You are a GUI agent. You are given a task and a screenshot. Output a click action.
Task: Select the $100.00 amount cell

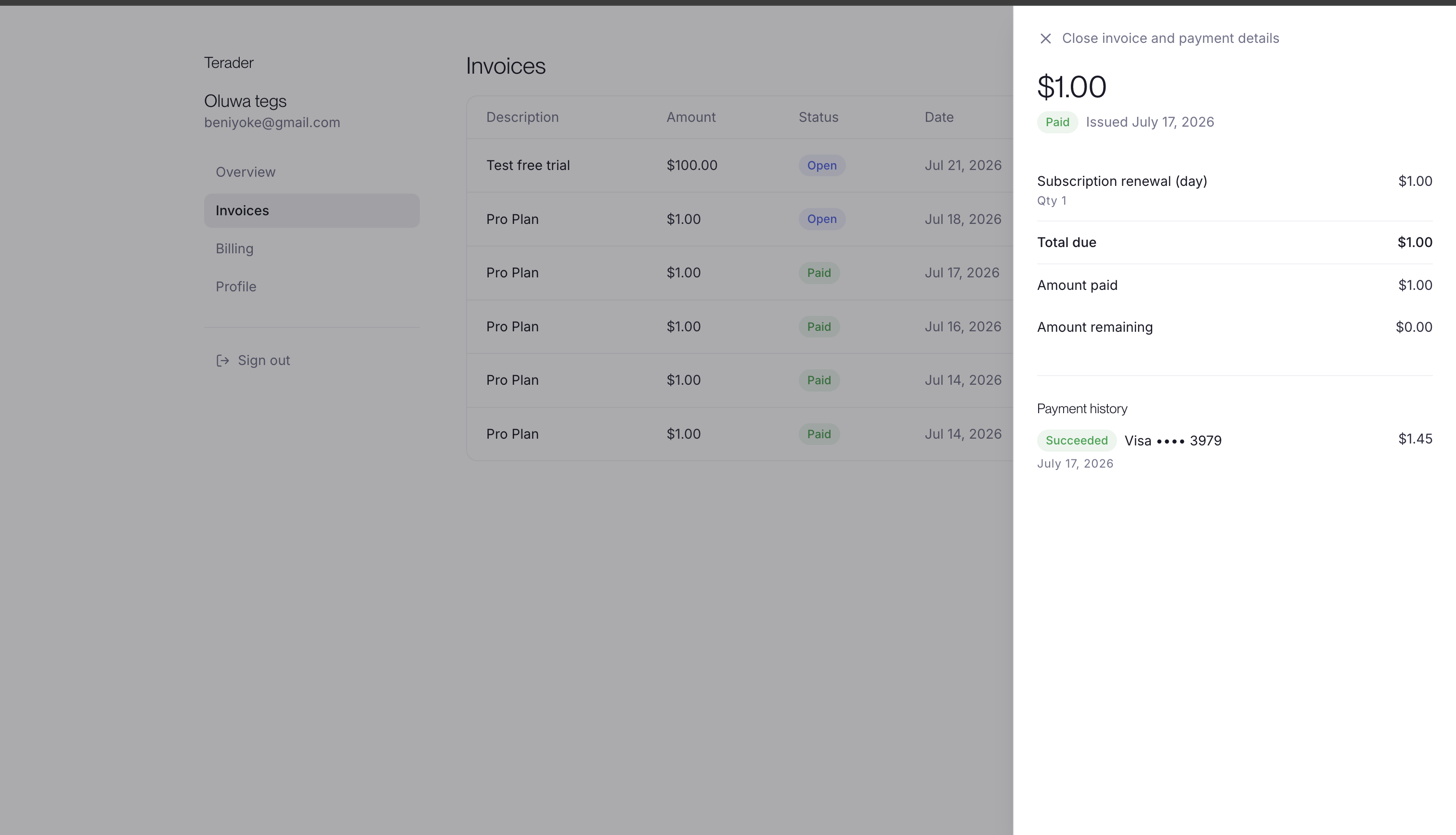tap(692, 165)
